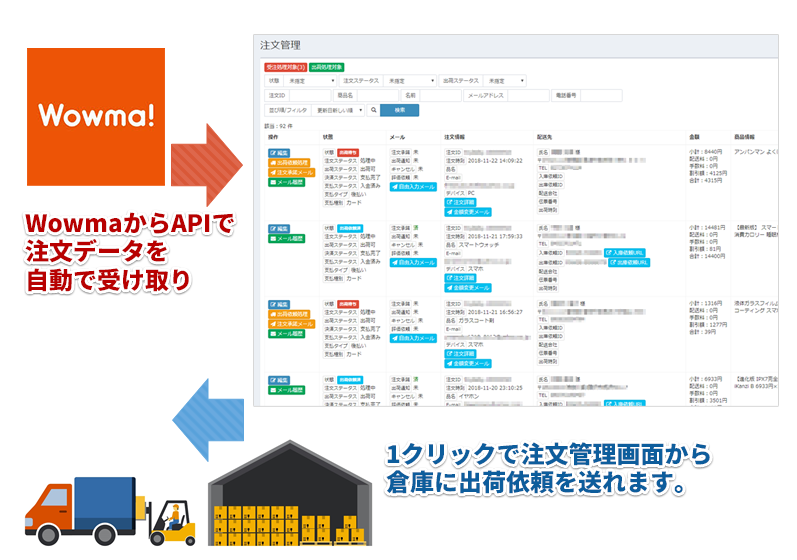
Task: Click the 配送先 column header
Action: tap(544, 137)
